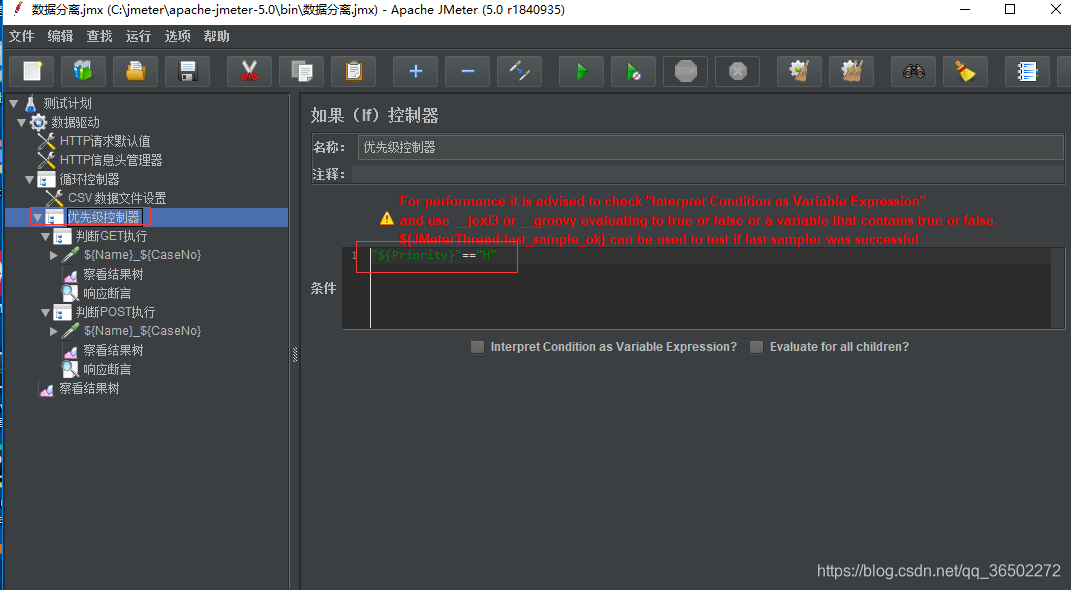Select the 优先级控制器 tree node
Screen dimensions: 1071x590
coord(103,217)
